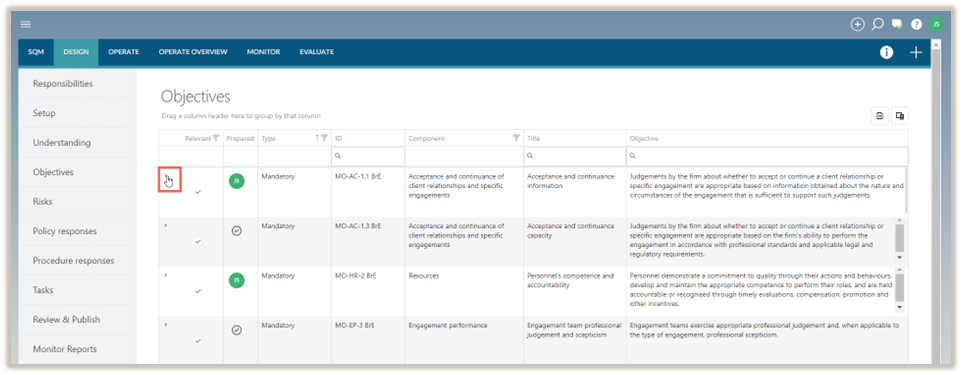
Task: Toggle the Relevant checkmark for MO-HR-2 BrE
Action: 198,291
